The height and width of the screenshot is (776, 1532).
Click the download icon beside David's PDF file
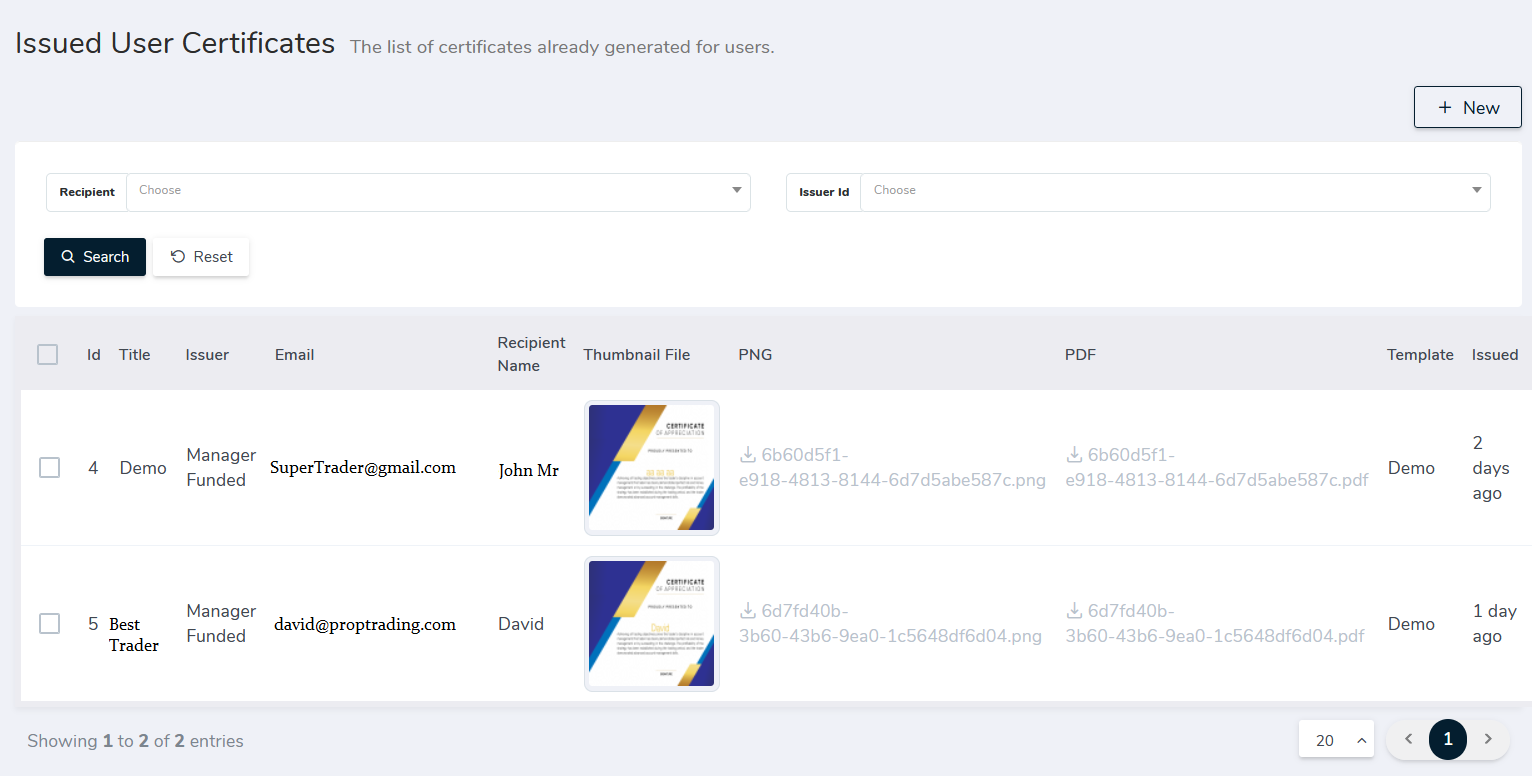click(x=1073, y=610)
